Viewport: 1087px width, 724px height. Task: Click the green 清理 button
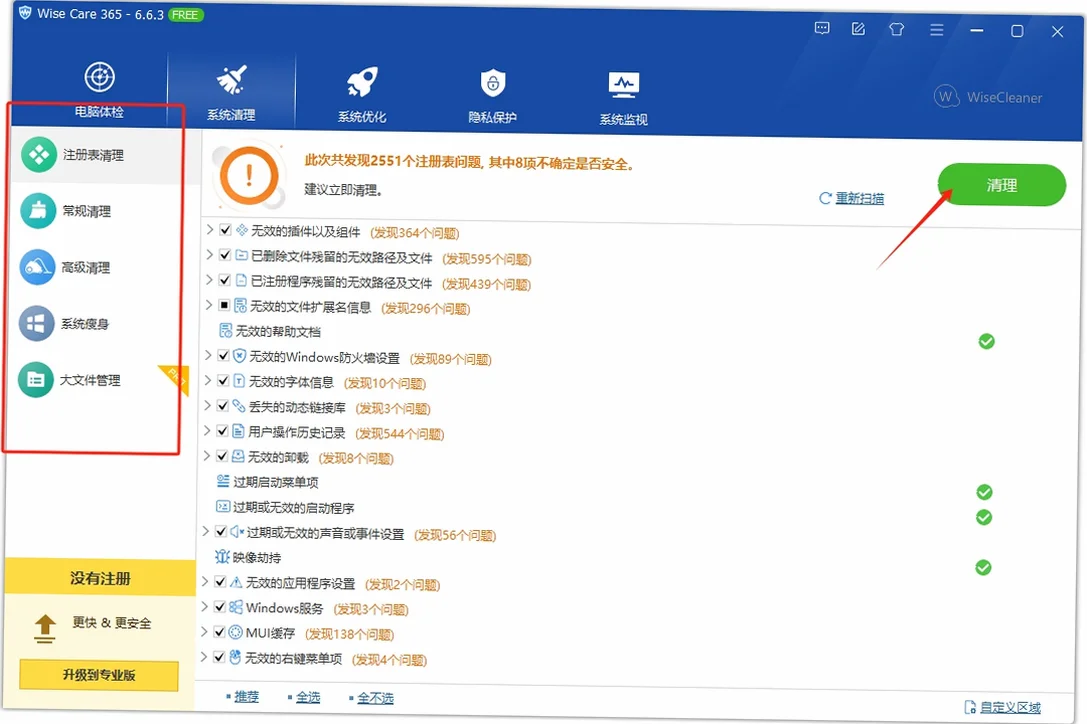[x=1002, y=184]
